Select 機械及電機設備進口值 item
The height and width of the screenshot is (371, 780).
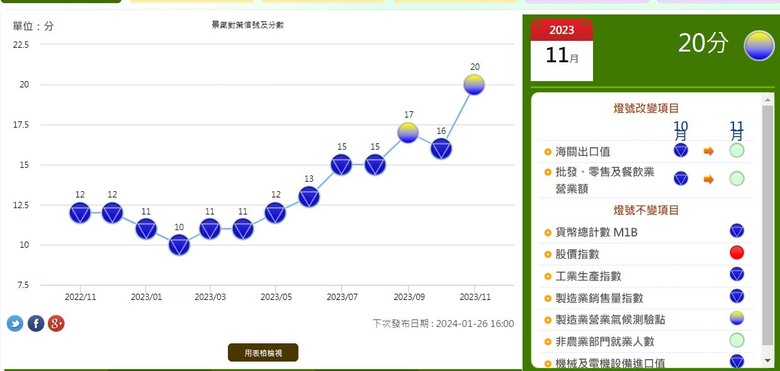[x=610, y=363]
